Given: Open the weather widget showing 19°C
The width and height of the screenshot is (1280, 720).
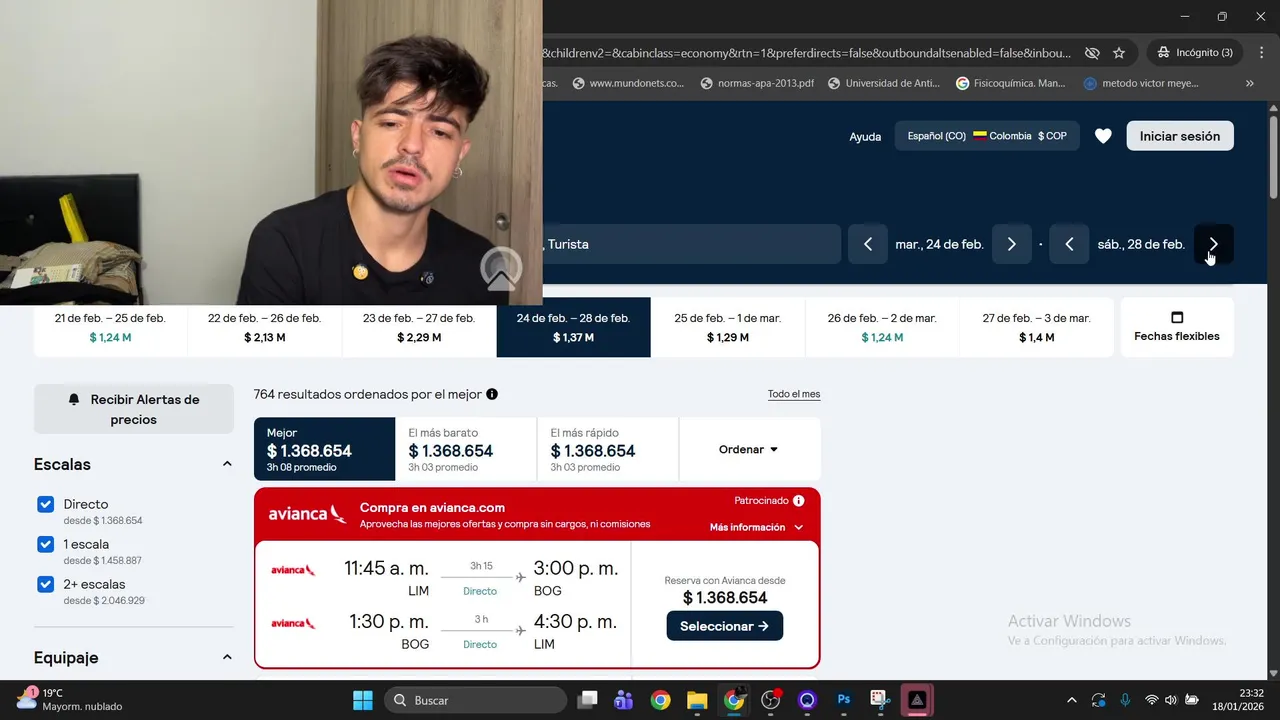Looking at the screenshot, I should pyautogui.click(x=70, y=700).
